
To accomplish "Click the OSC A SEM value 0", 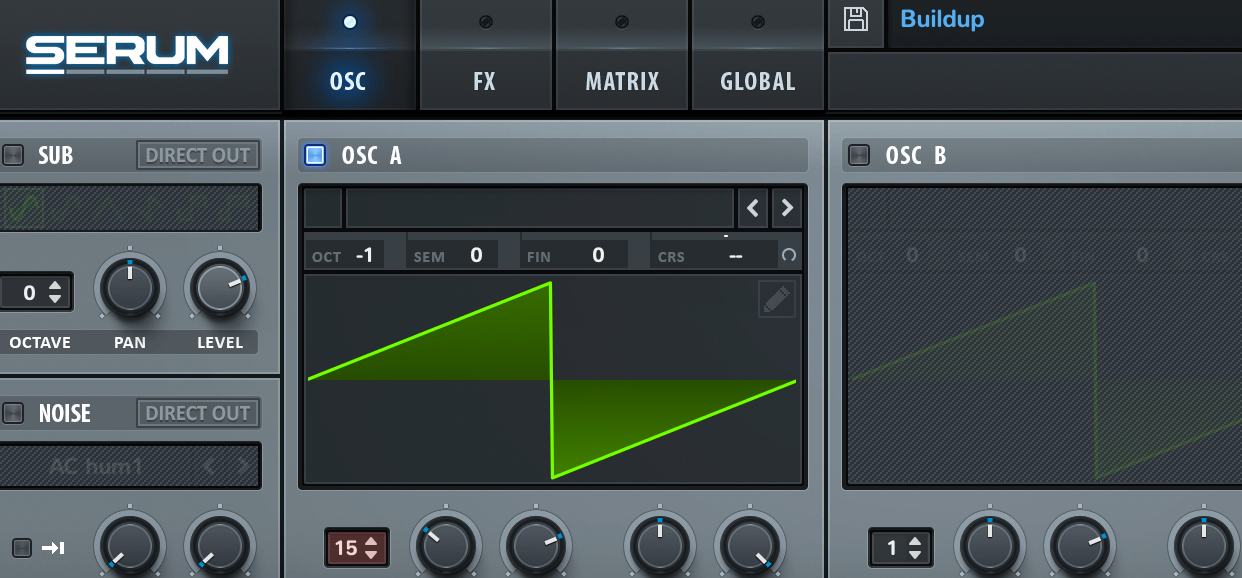I will coord(476,255).
